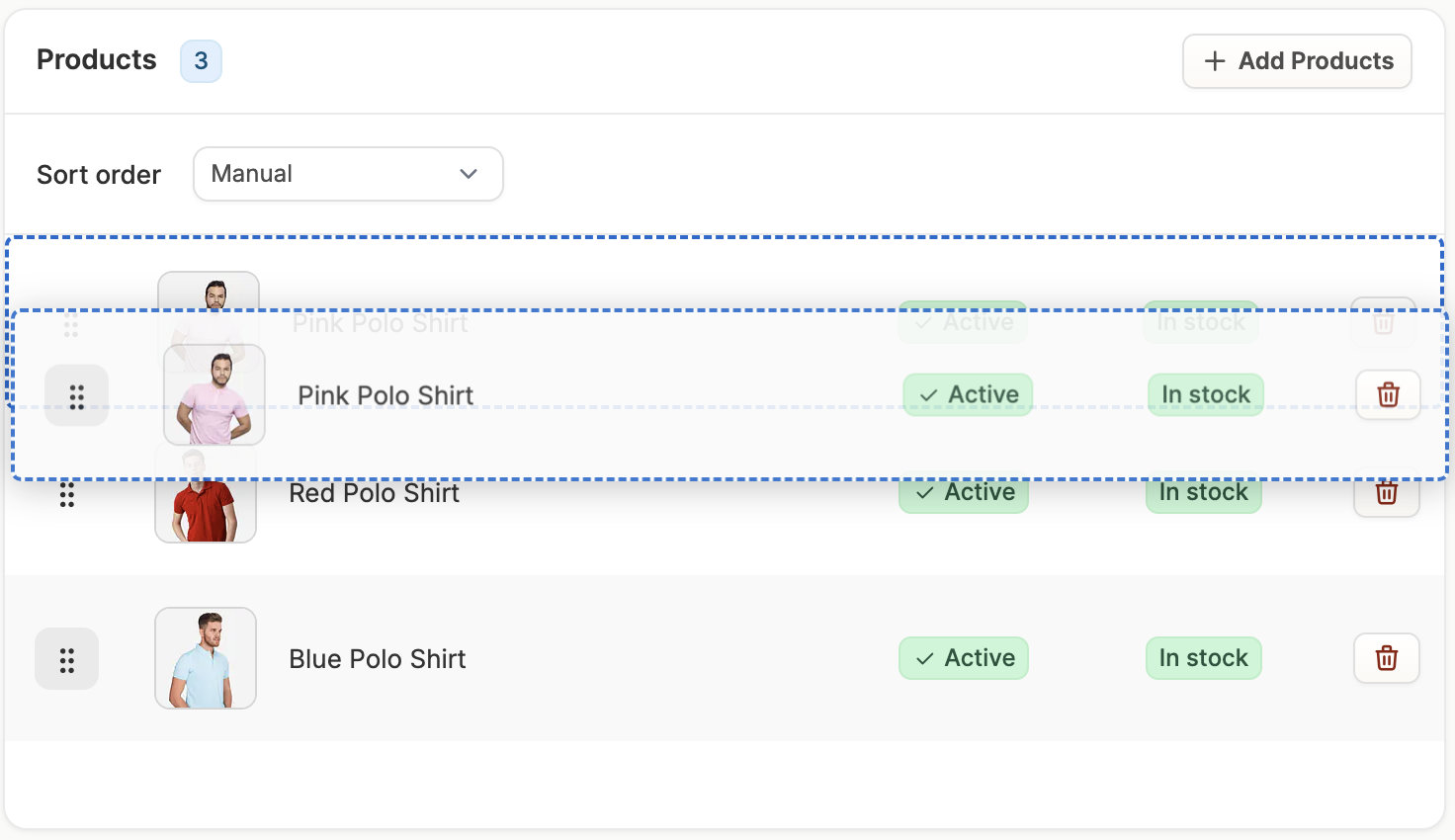
Task: Select the dragged Pink Polo Shirt thumbnail
Action: 214,395
